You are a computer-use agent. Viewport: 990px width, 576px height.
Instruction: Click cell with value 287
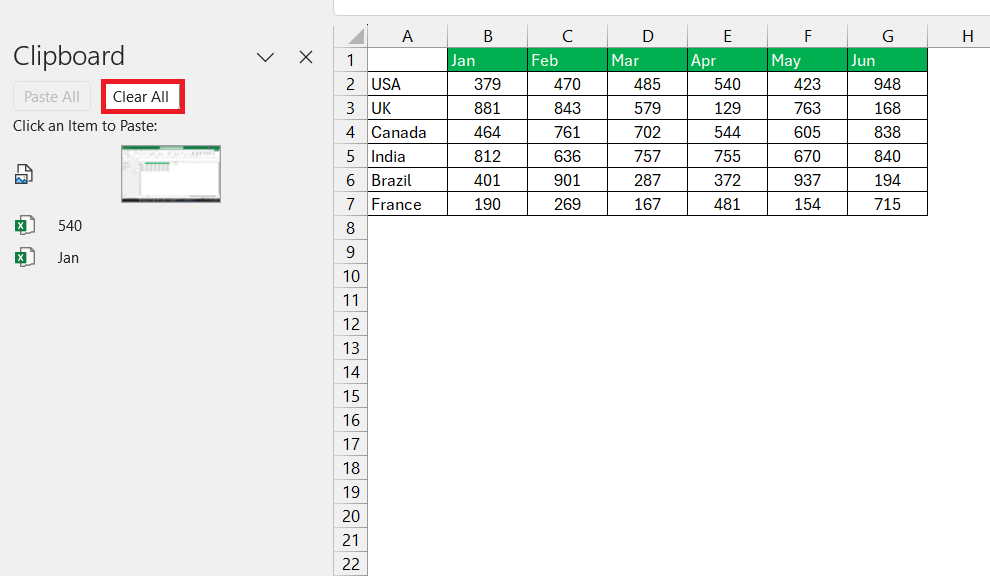647,180
